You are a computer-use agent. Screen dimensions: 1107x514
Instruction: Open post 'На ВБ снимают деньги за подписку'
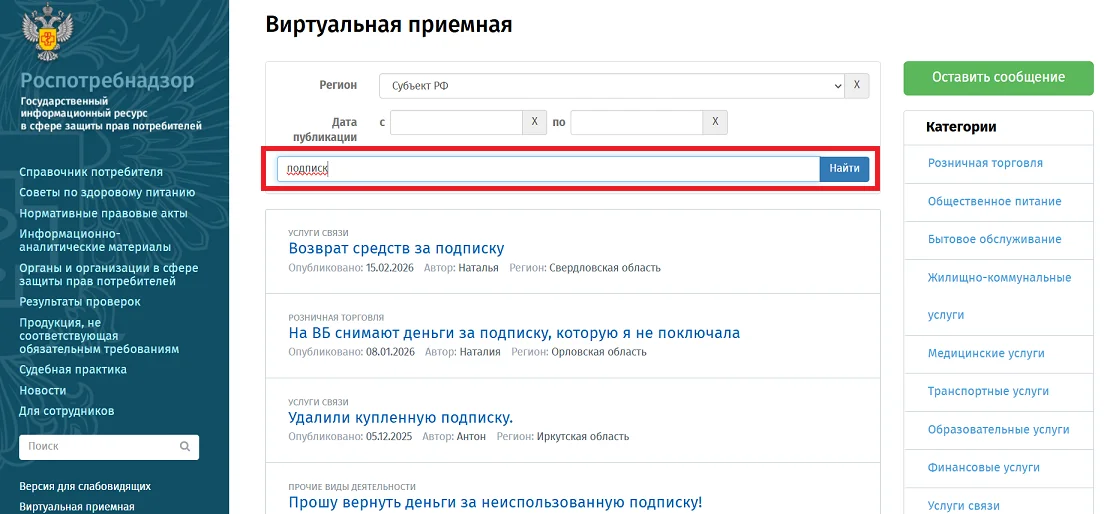(514, 333)
